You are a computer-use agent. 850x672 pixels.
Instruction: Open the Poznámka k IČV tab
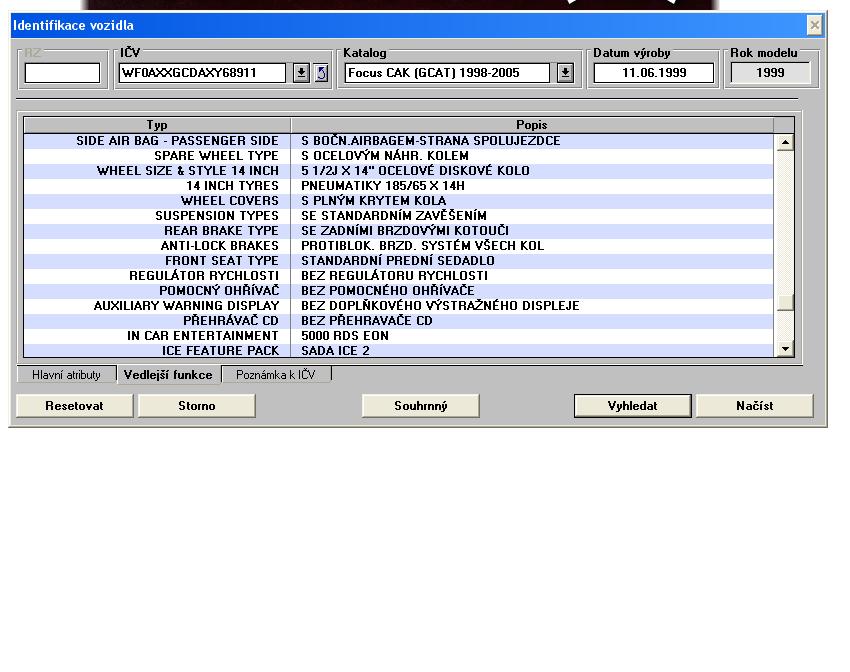click(x=276, y=375)
